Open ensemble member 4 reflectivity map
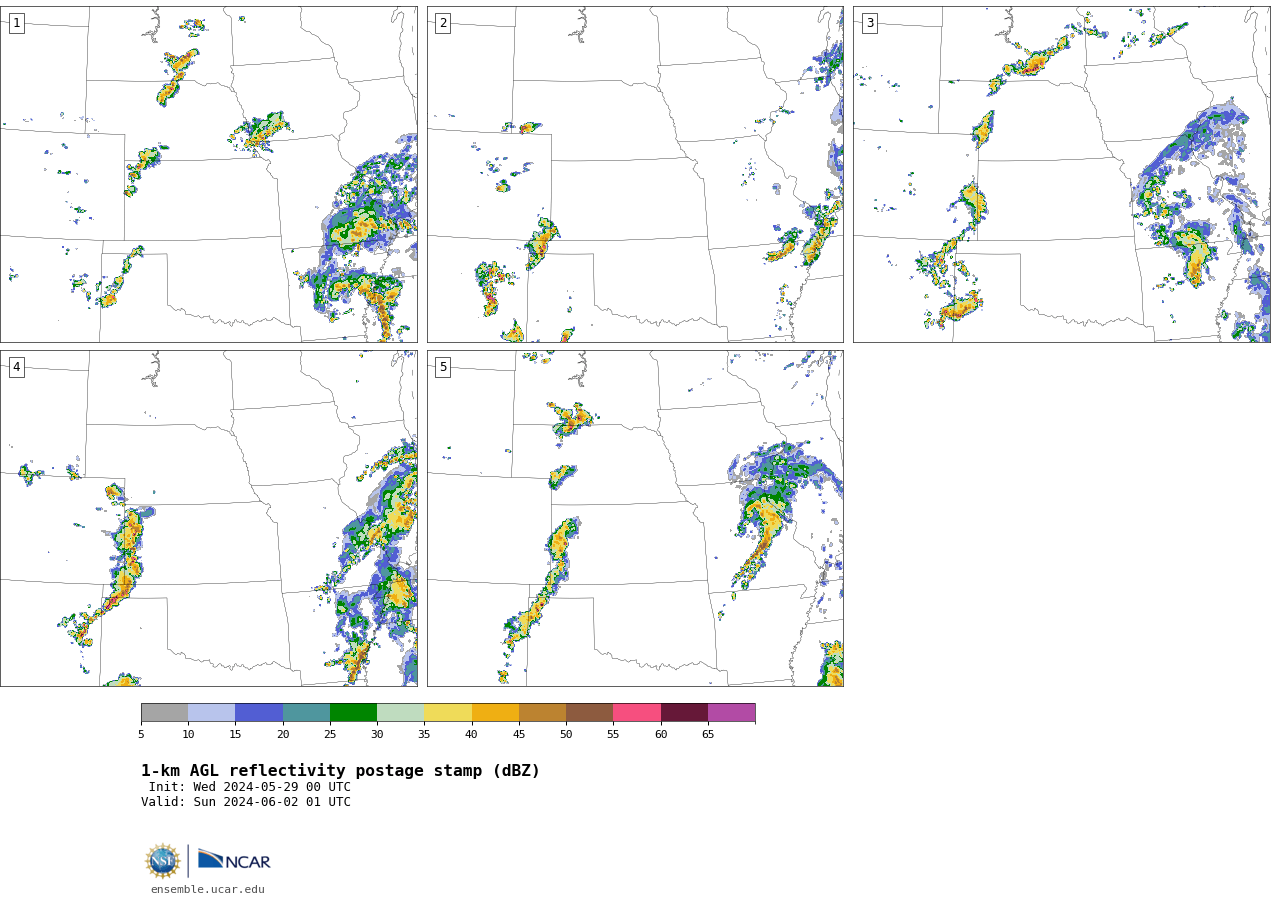Viewport: 1280px width, 901px height. [x=208, y=518]
